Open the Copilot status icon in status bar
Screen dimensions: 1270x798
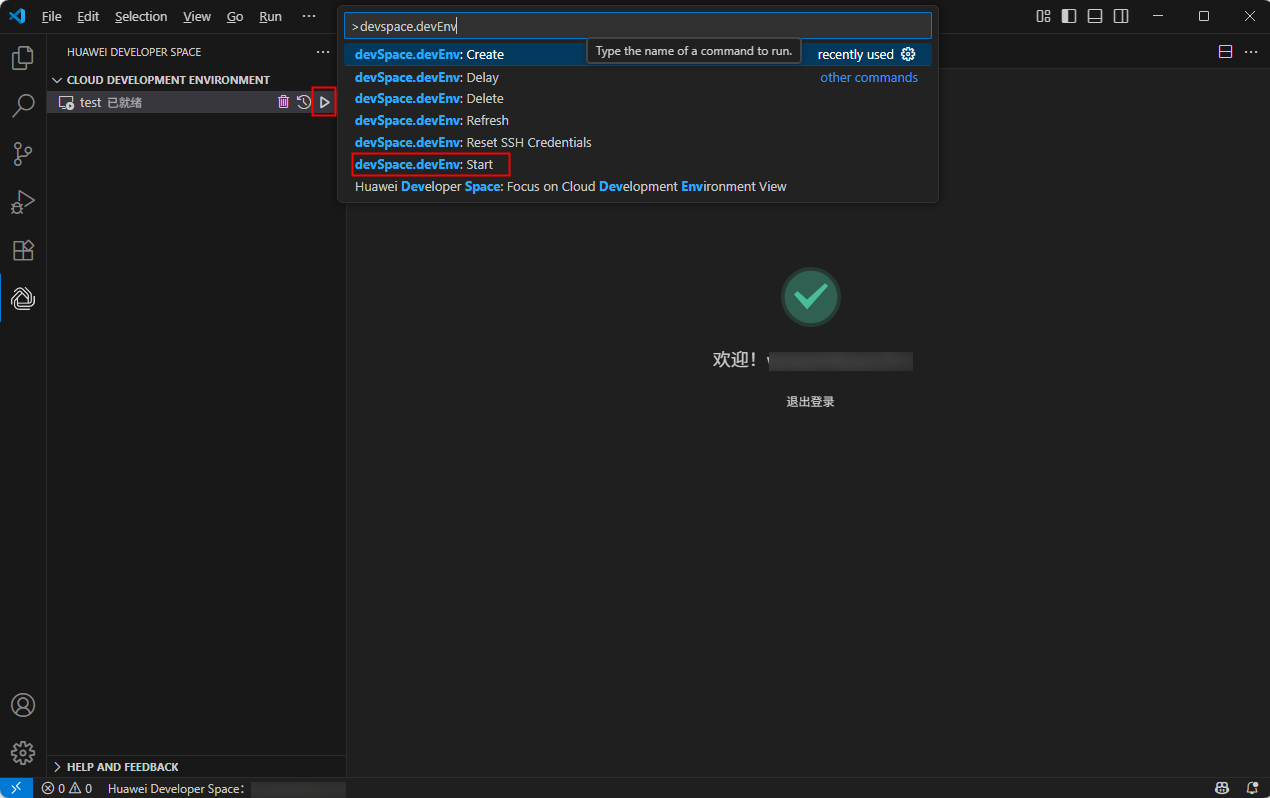click(x=1221, y=788)
